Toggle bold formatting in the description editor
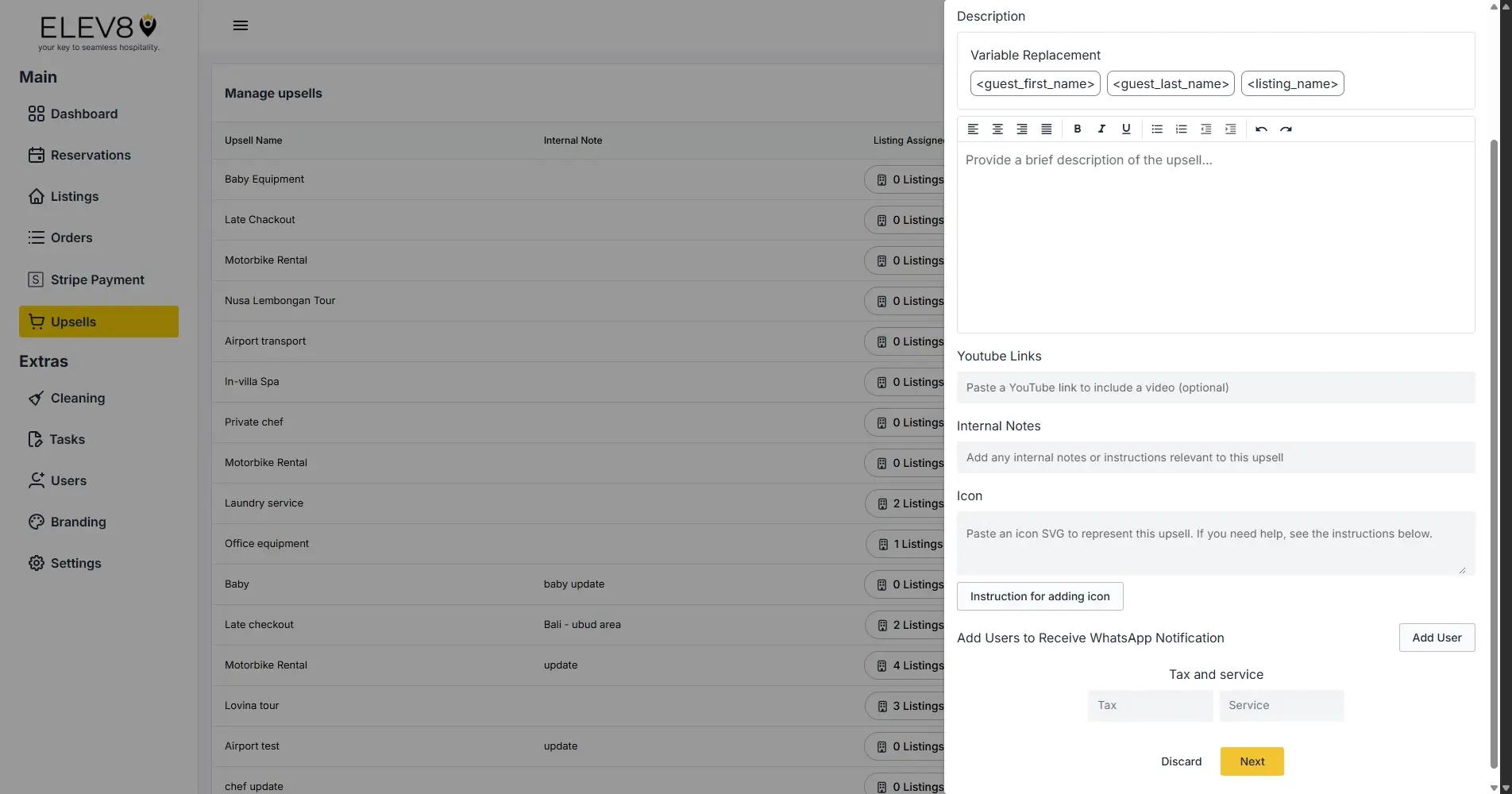This screenshot has width=1512, height=794. (x=1077, y=129)
